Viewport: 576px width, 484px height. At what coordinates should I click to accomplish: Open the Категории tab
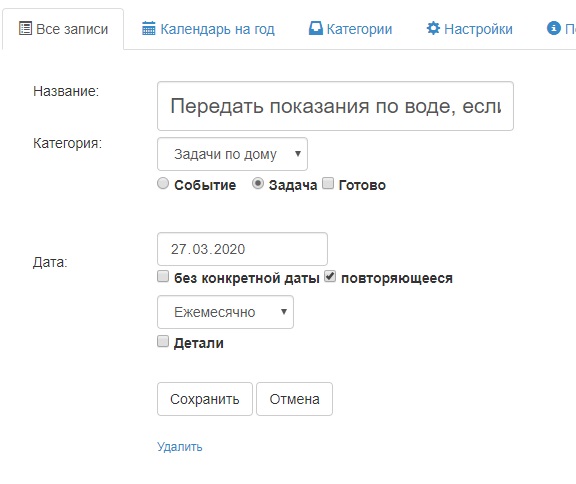[350, 29]
